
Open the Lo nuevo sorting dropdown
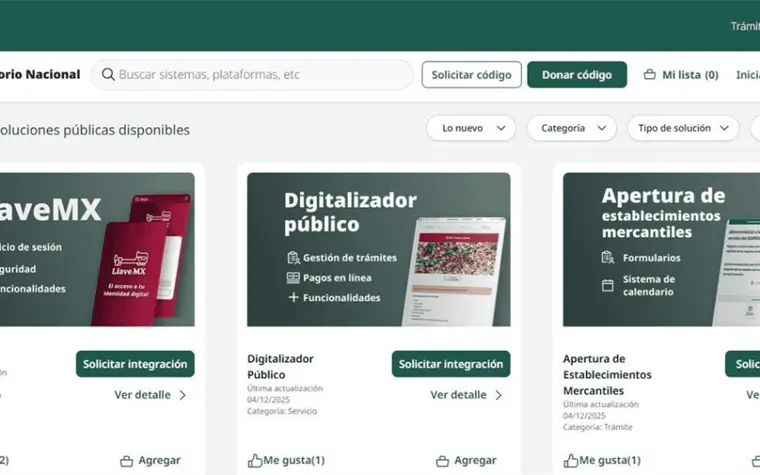pos(471,128)
